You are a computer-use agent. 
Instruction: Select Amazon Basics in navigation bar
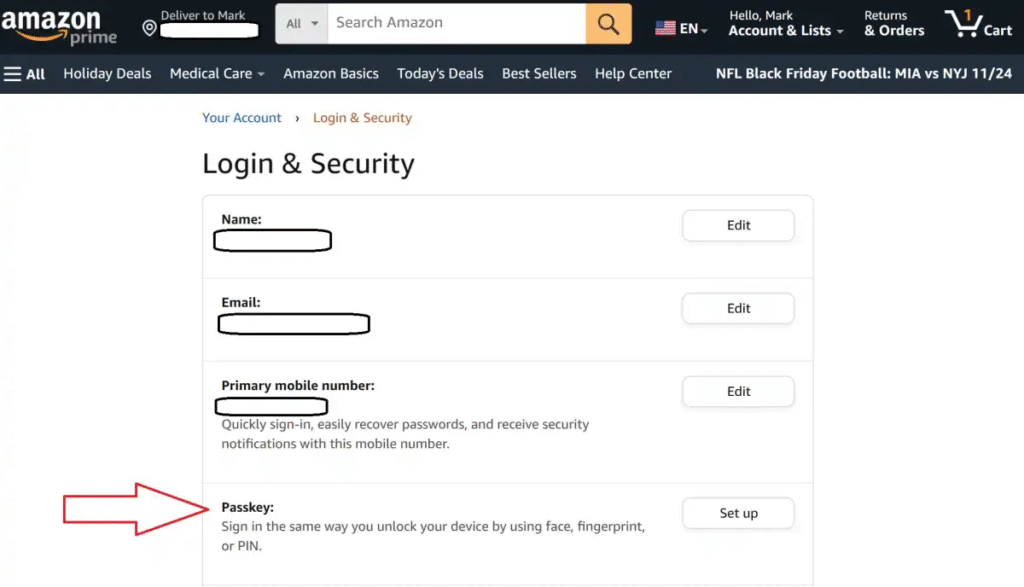tap(331, 73)
